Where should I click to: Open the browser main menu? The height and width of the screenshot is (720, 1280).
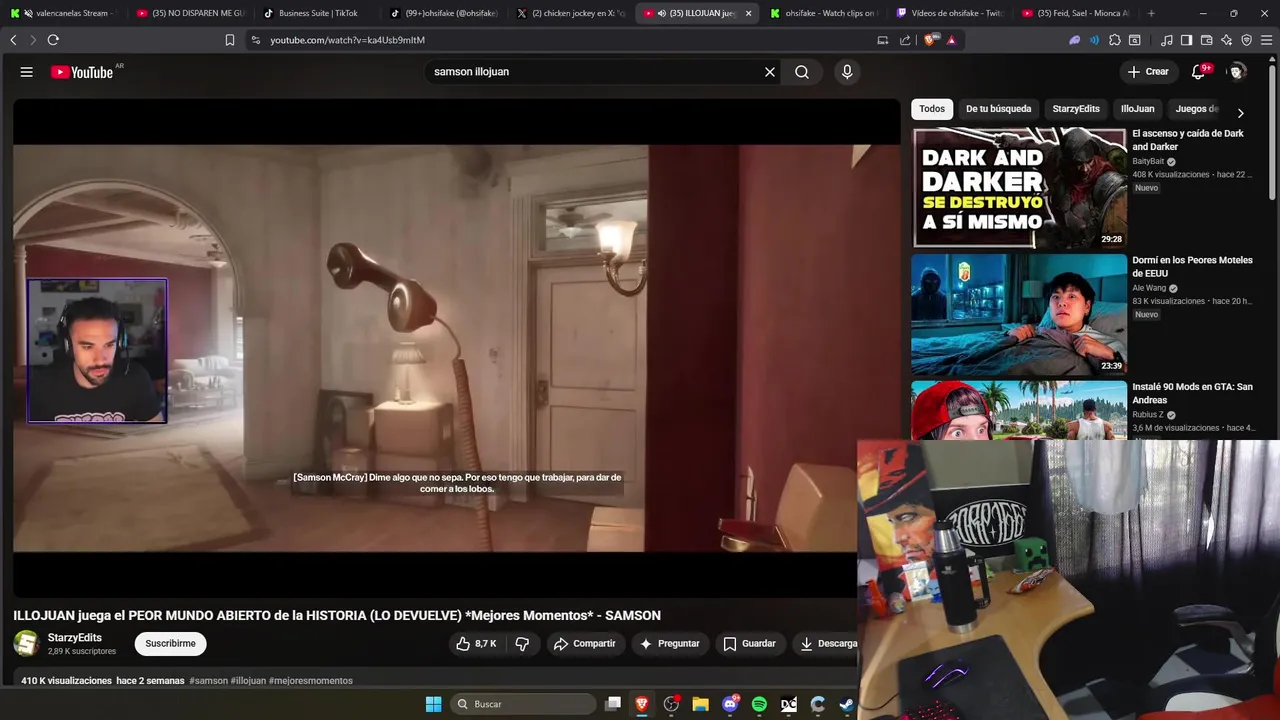[1265, 40]
